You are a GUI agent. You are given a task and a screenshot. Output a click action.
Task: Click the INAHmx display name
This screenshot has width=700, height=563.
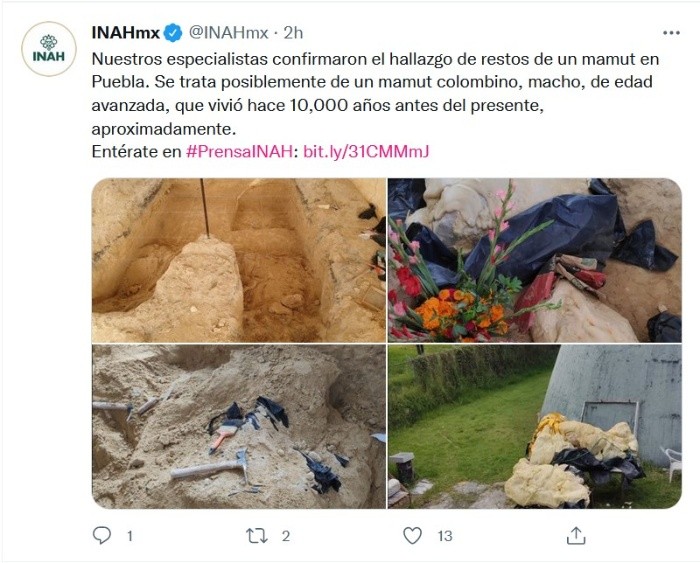[x=125, y=33]
